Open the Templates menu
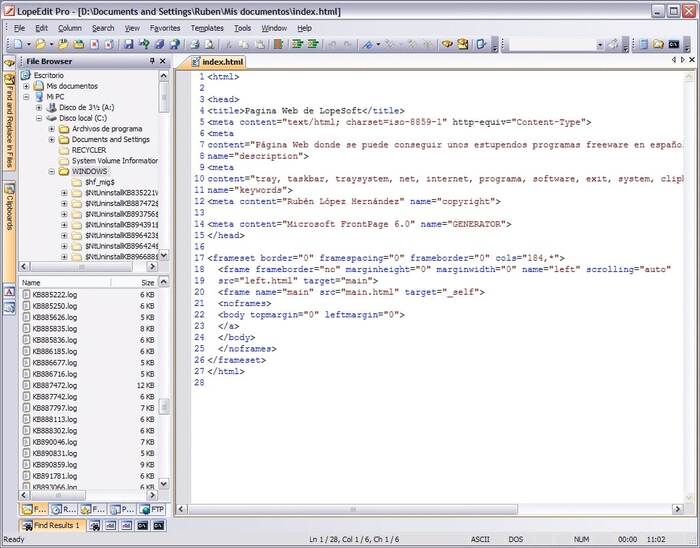The width and height of the screenshot is (700, 548). 207,28
